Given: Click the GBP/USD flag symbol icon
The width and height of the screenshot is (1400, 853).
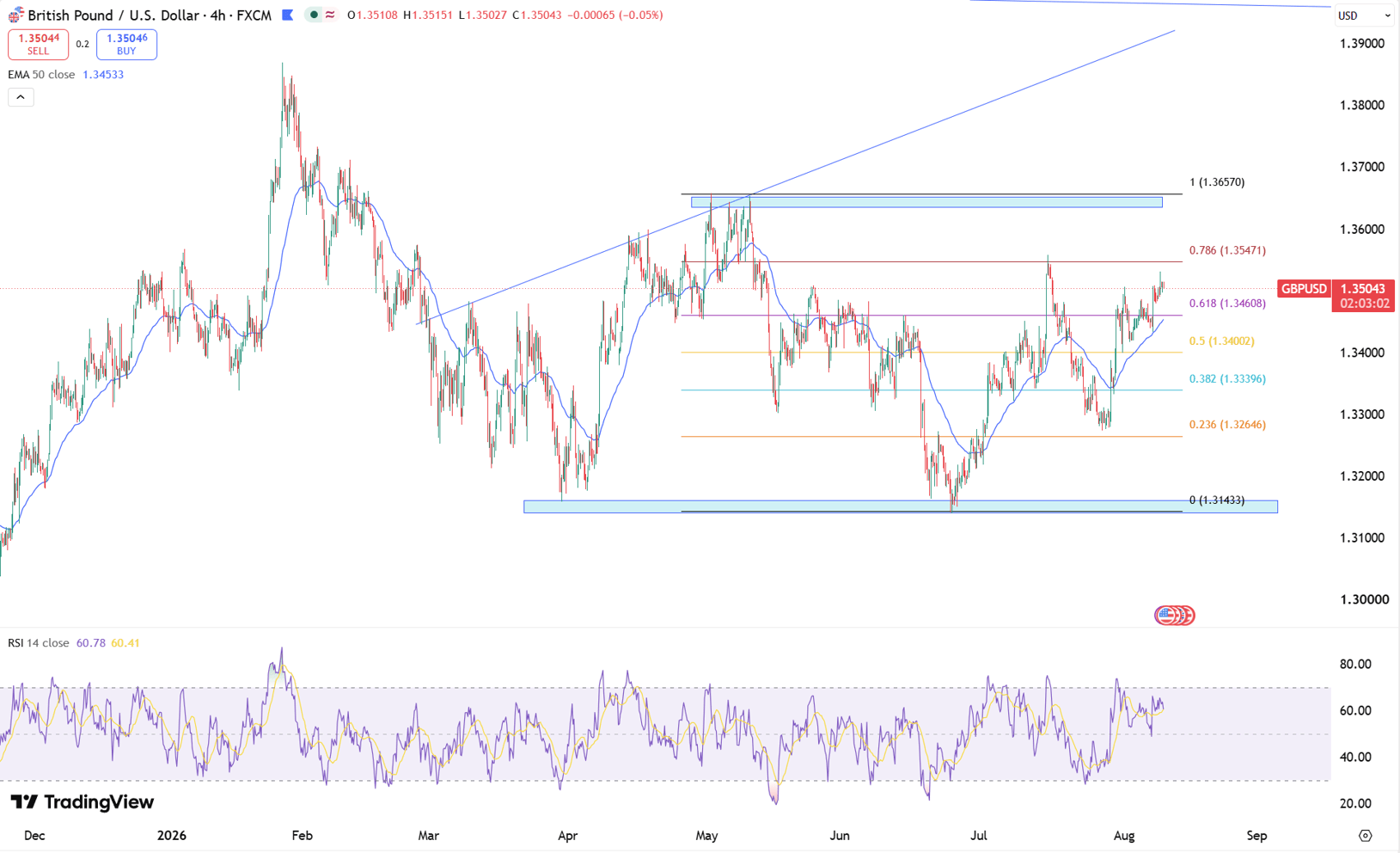Looking at the screenshot, I should click(x=15, y=15).
